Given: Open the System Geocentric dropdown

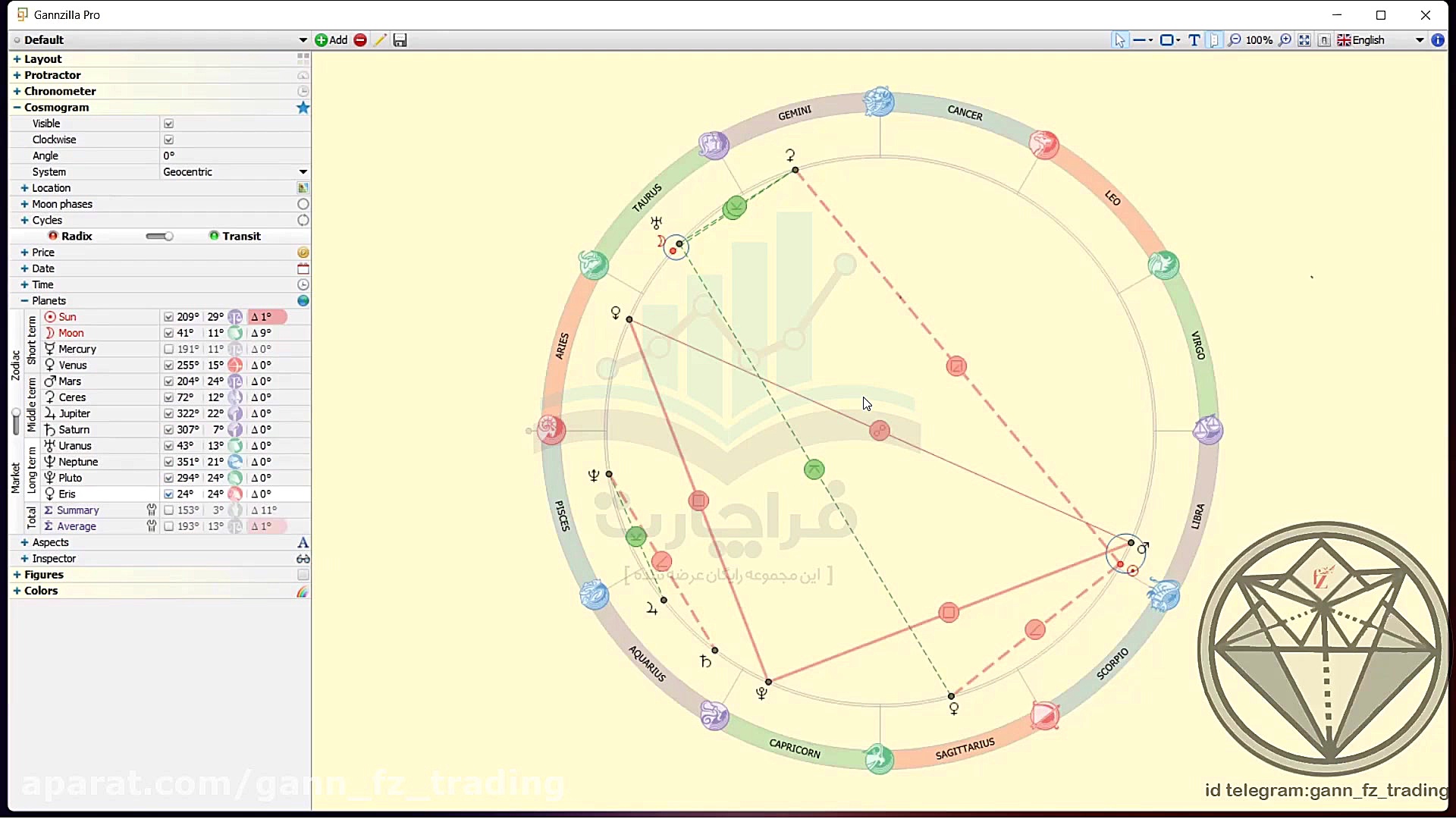Looking at the screenshot, I should (x=303, y=172).
